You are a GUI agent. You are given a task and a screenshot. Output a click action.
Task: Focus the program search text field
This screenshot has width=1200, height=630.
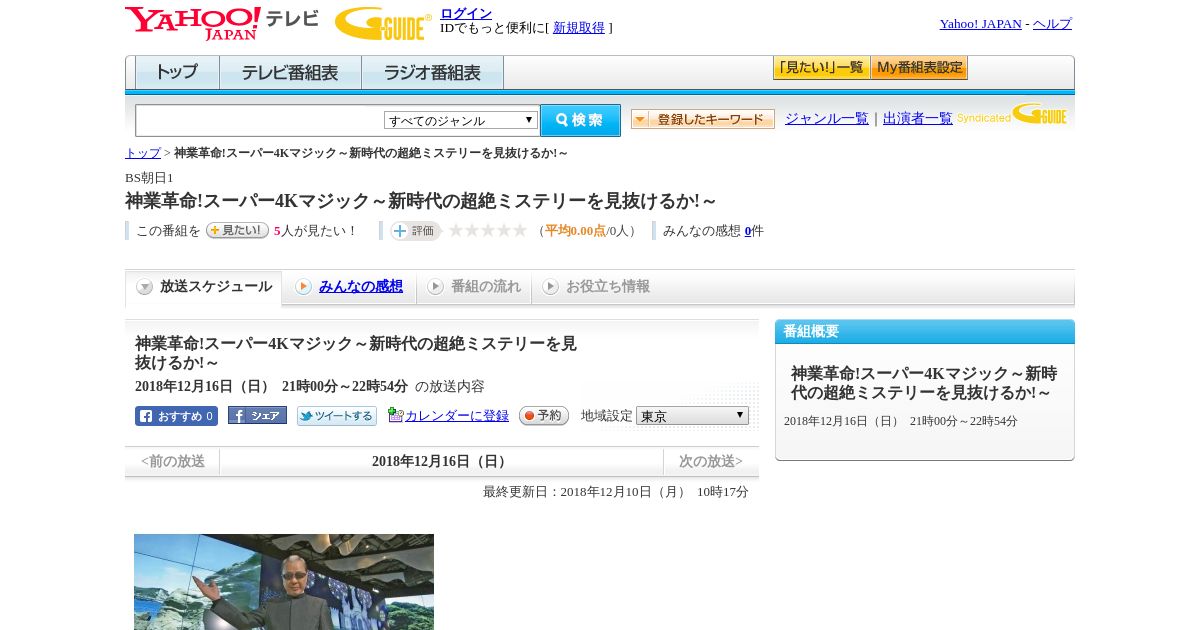click(x=260, y=120)
